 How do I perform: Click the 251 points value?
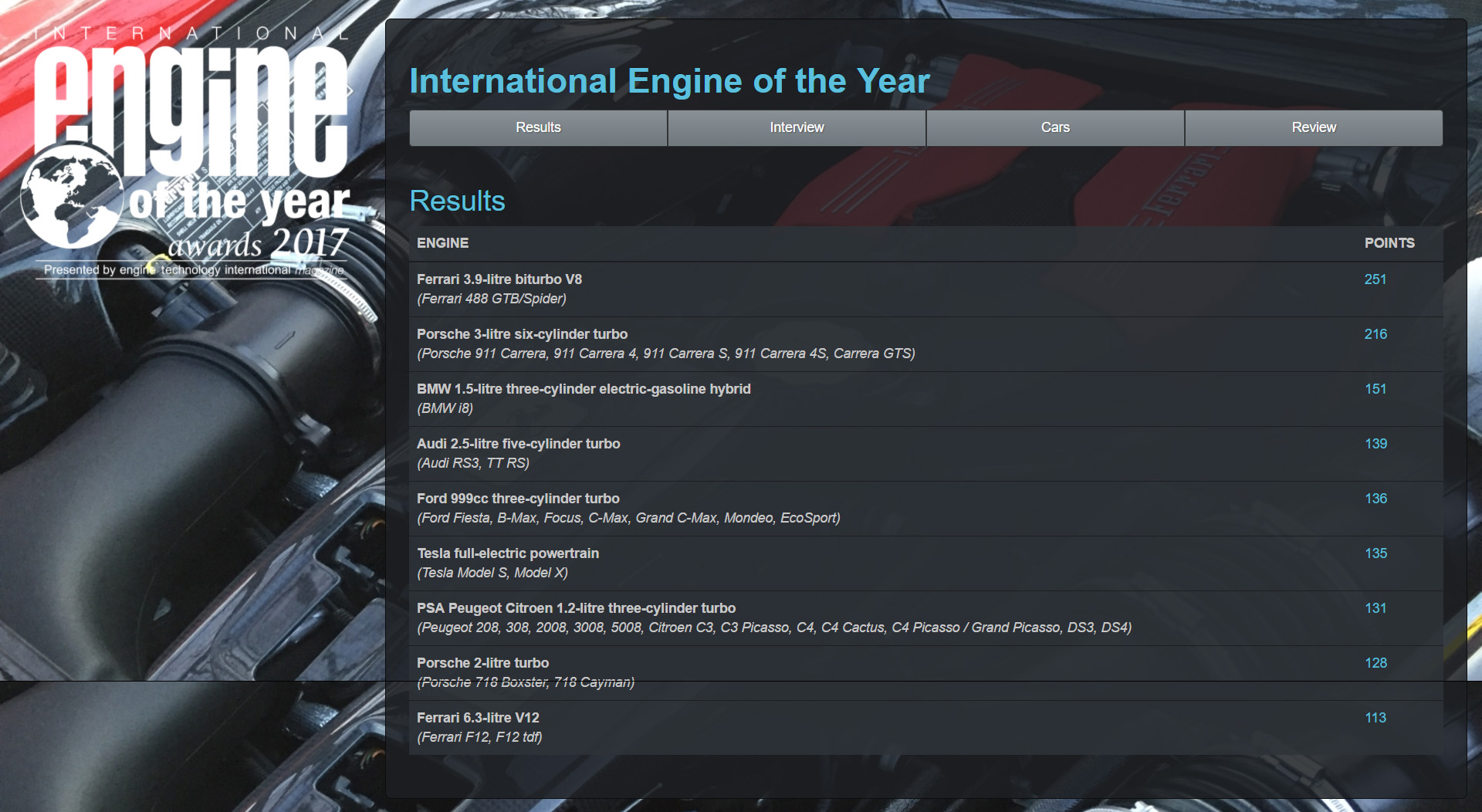coord(1375,279)
